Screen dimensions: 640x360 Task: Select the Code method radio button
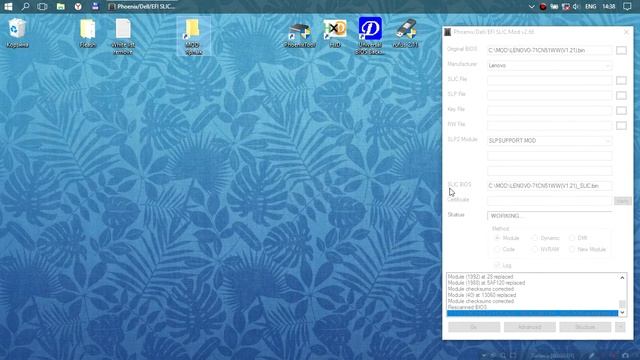pos(497,249)
